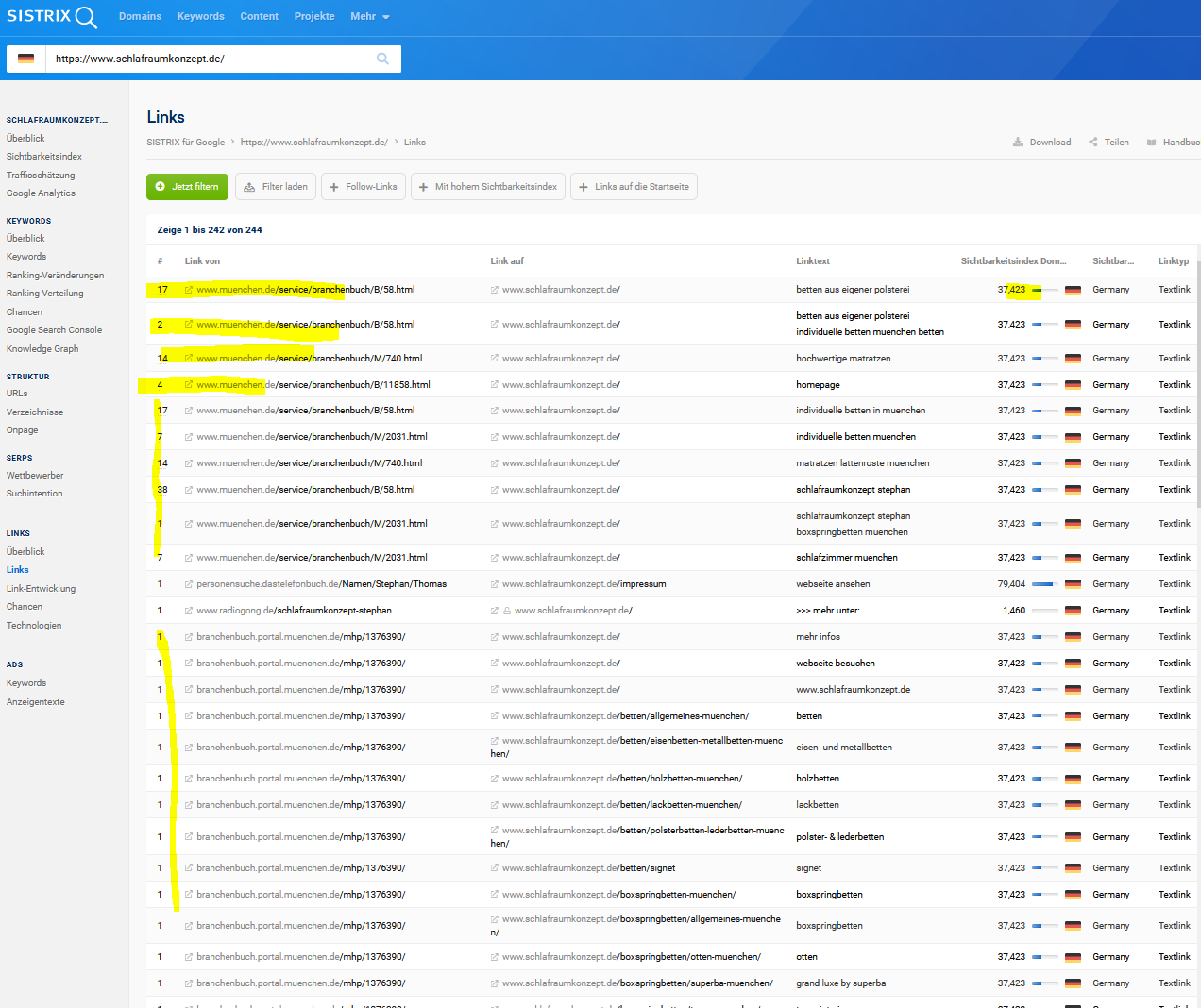Open www.radiogong.de/schlafraumkonzept-stephan link
Viewport: 1201px width, 1008px height.
click(x=294, y=611)
